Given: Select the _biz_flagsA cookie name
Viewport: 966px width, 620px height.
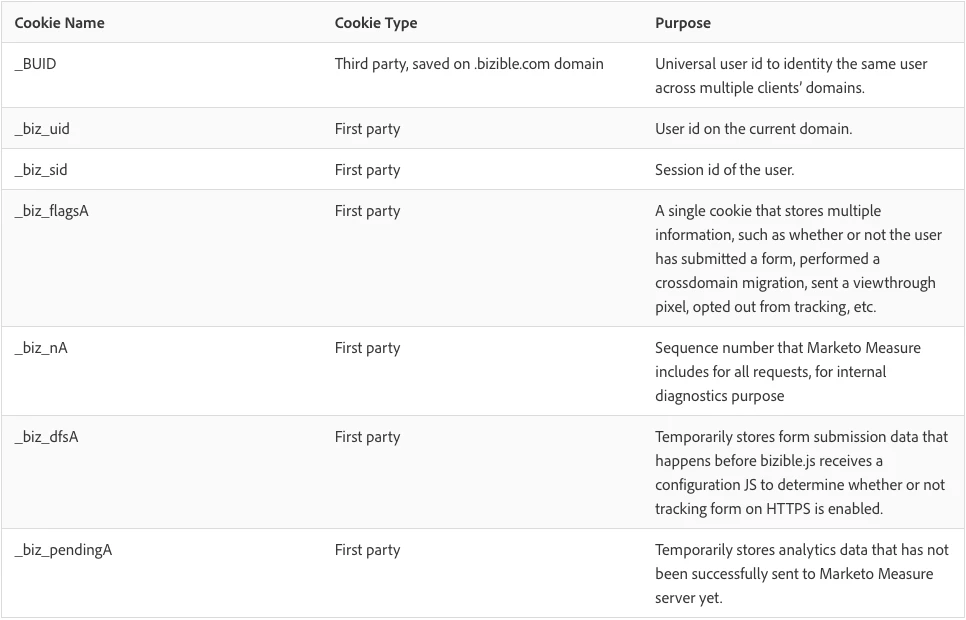Looking at the screenshot, I should [52, 211].
